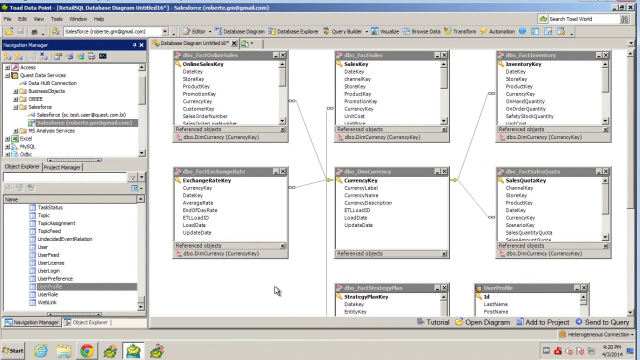
Task: Open the File menu
Action: [8, 19]
